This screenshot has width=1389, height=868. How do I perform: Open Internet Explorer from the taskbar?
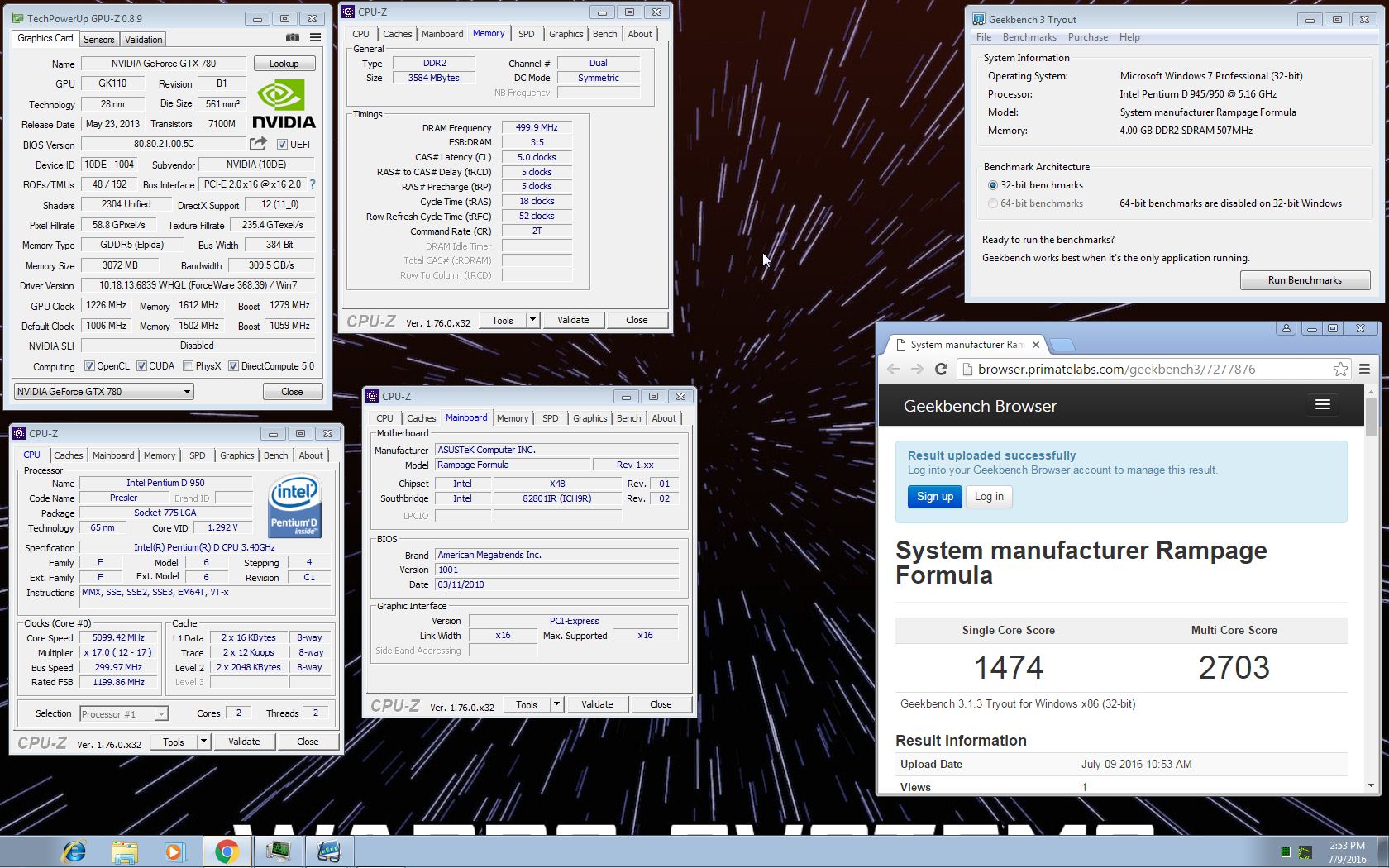(74, 851)
